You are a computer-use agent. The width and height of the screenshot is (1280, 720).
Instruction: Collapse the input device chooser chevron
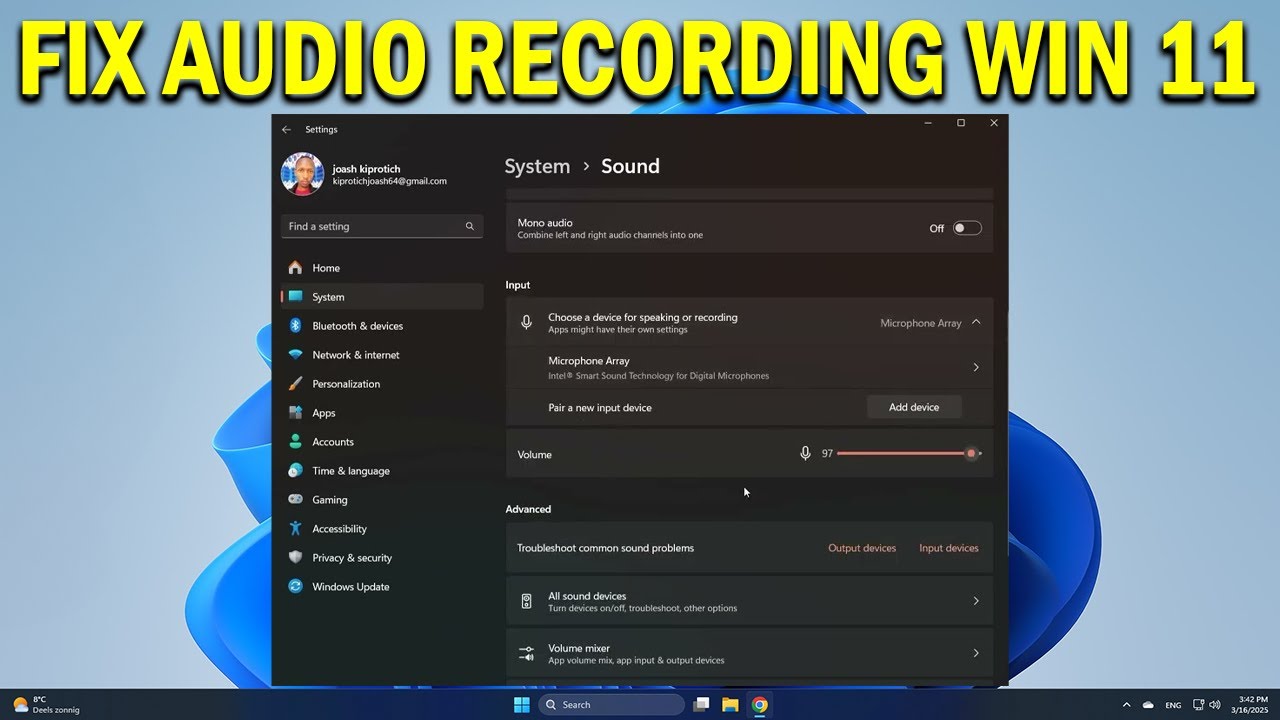976,322
